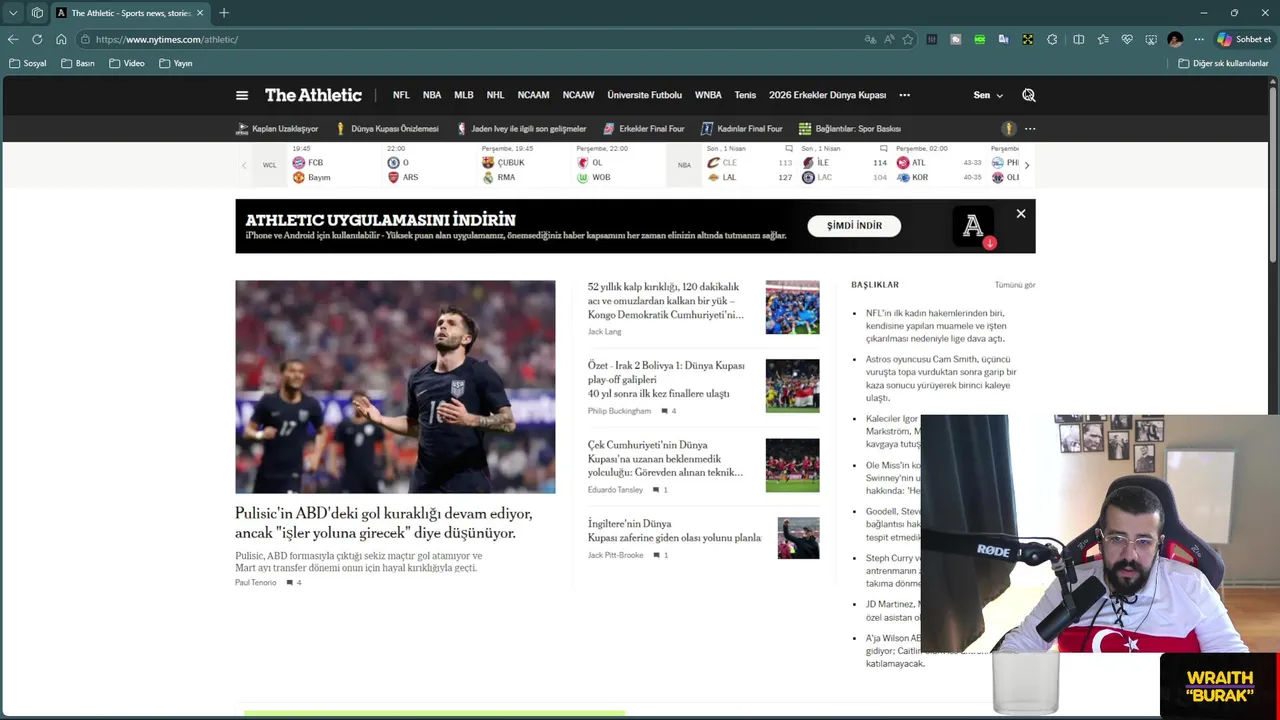
Task: Open the NFL section
Action: [401, 95]
